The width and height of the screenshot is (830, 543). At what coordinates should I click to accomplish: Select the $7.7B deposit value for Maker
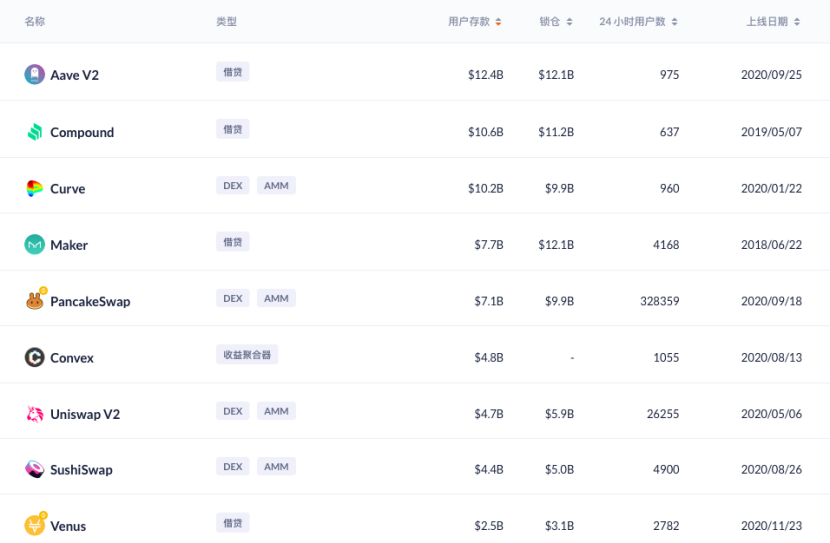point(489,245)
